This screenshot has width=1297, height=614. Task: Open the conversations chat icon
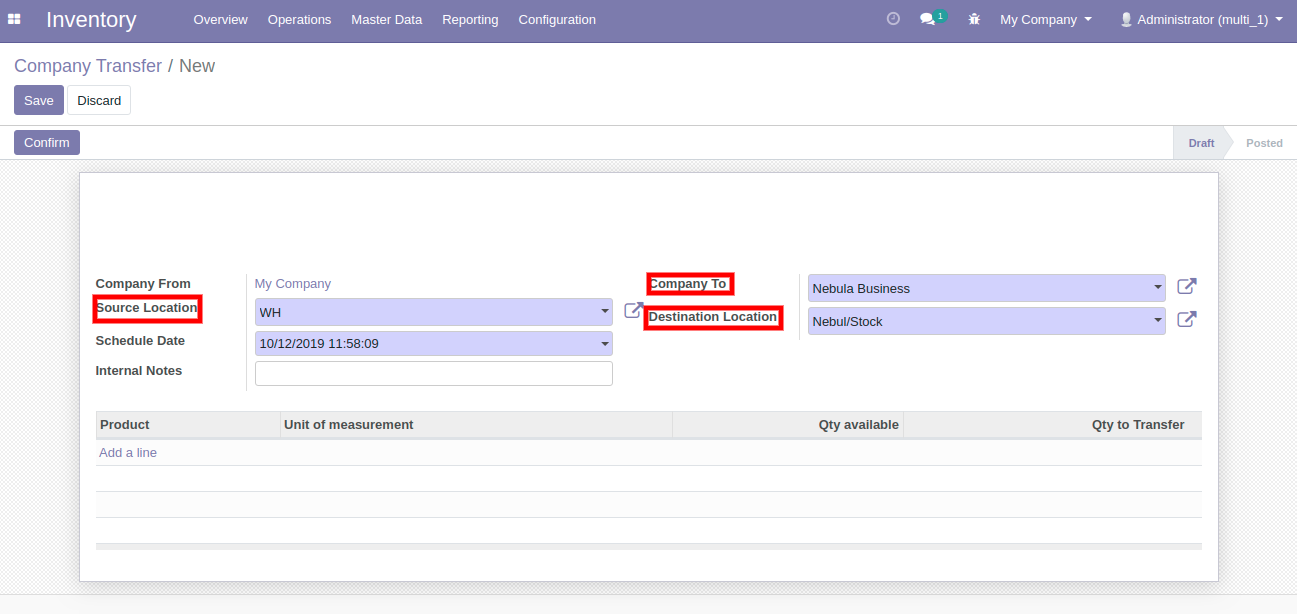pyautogui.click(x=928, y=19)
